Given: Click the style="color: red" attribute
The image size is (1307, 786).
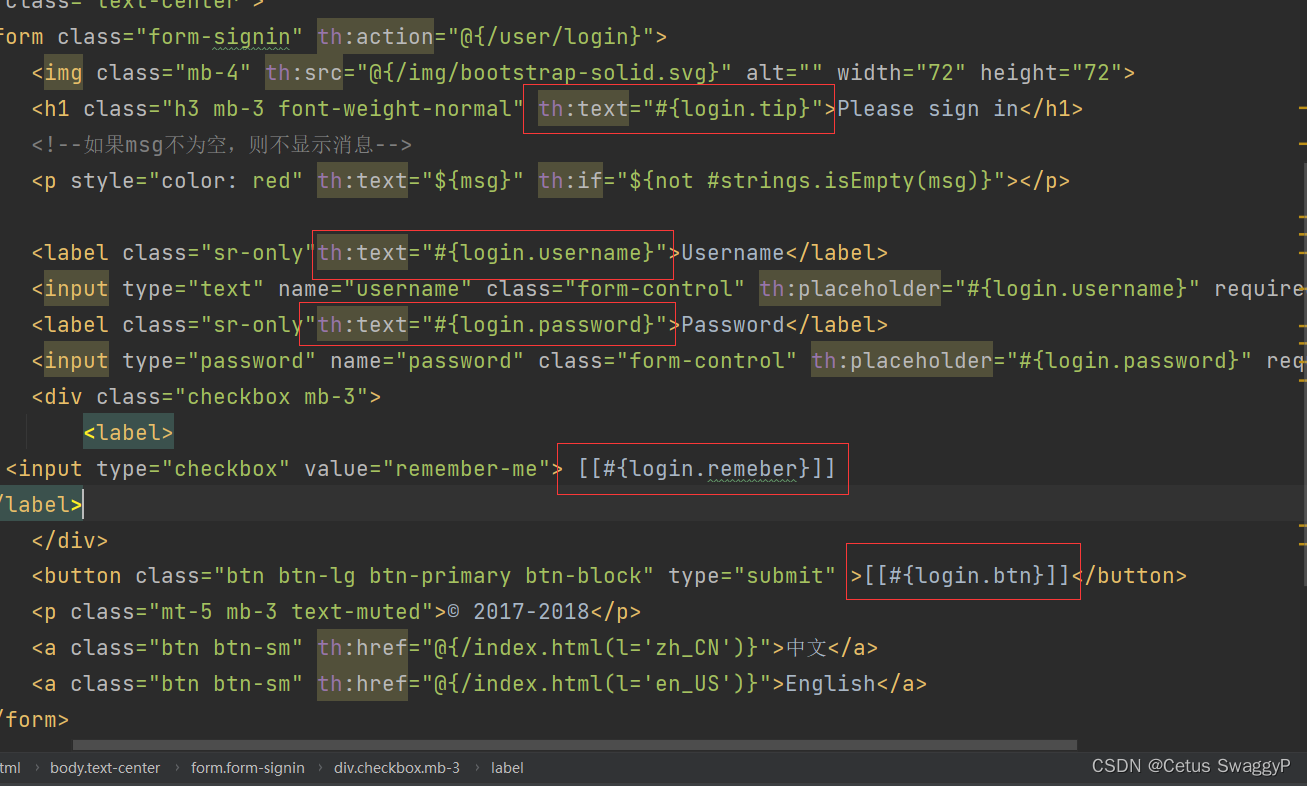Looking at the screenshot, I should (187, 181).
